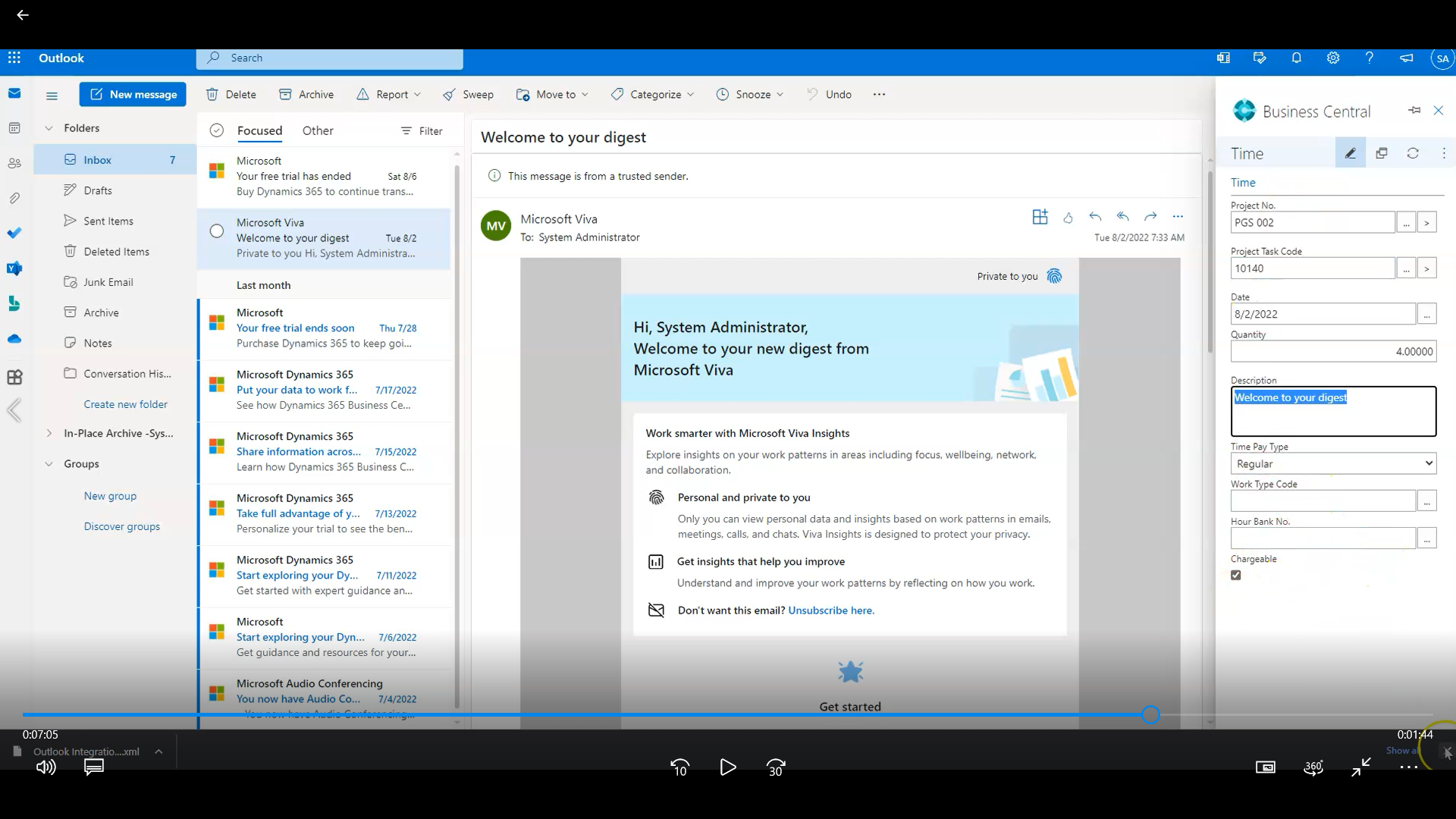
Task: Open the More apps icon in rail
Action: click(x=14, y=377)
